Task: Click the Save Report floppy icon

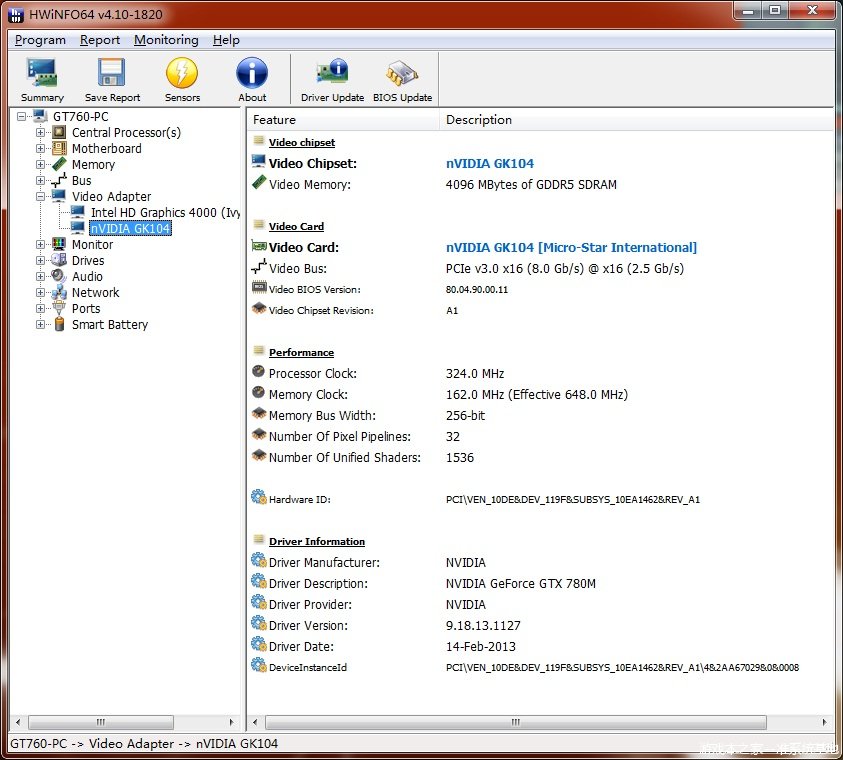Action: (x=111, y=73)
